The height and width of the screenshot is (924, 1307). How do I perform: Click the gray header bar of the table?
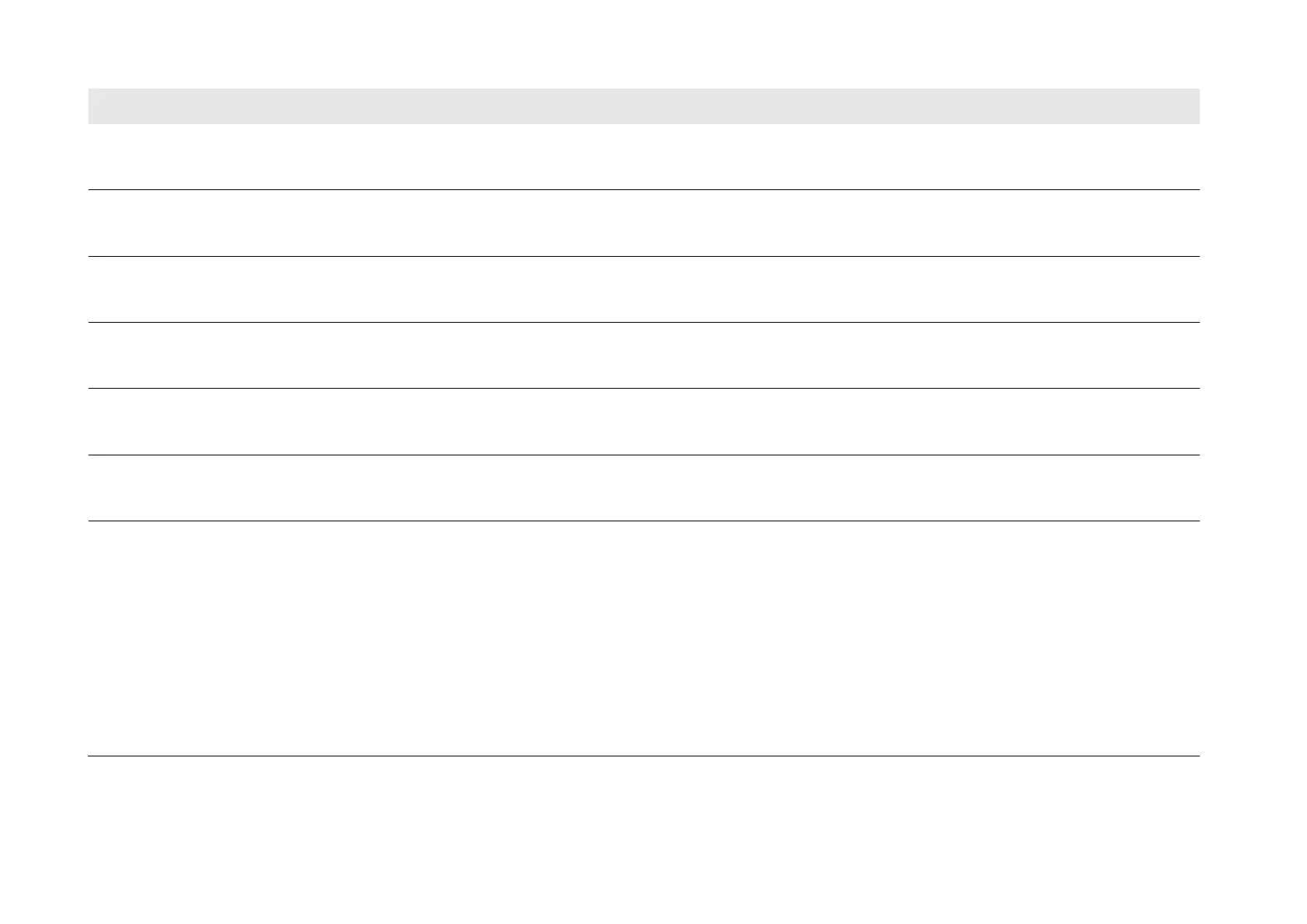(643, 106)
